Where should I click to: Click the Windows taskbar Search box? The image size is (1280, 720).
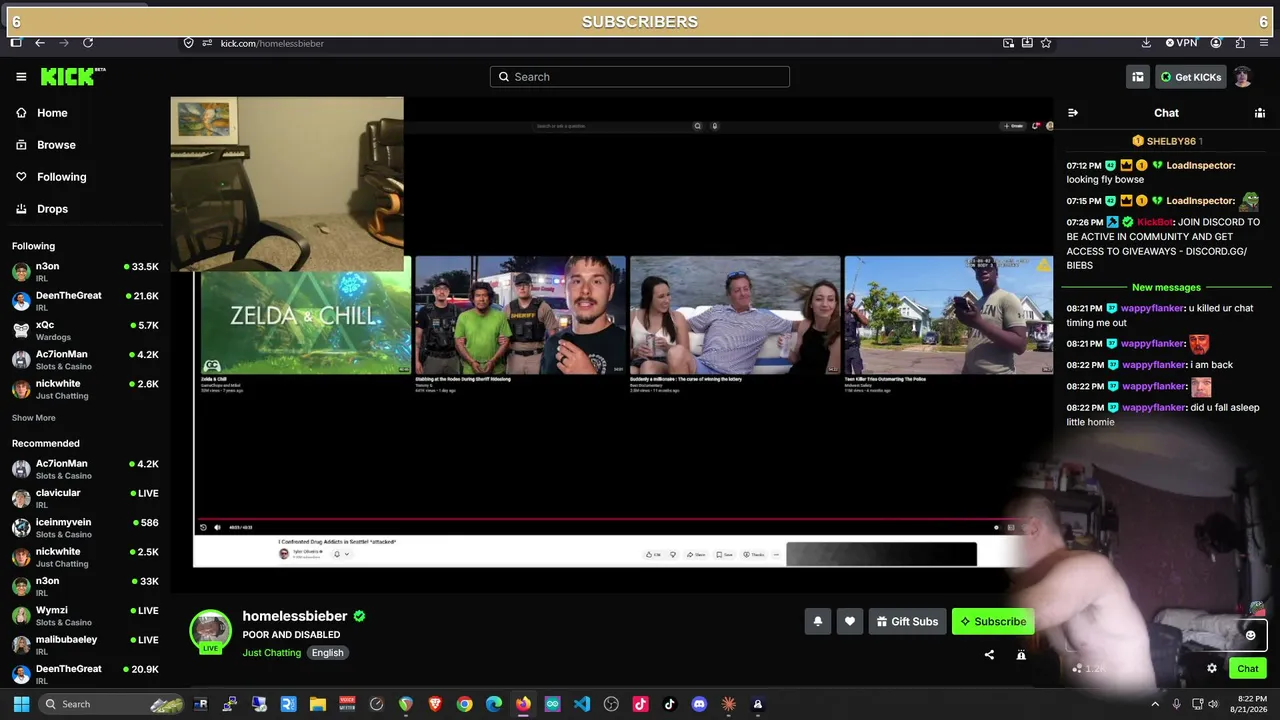[x=112, y=704]
